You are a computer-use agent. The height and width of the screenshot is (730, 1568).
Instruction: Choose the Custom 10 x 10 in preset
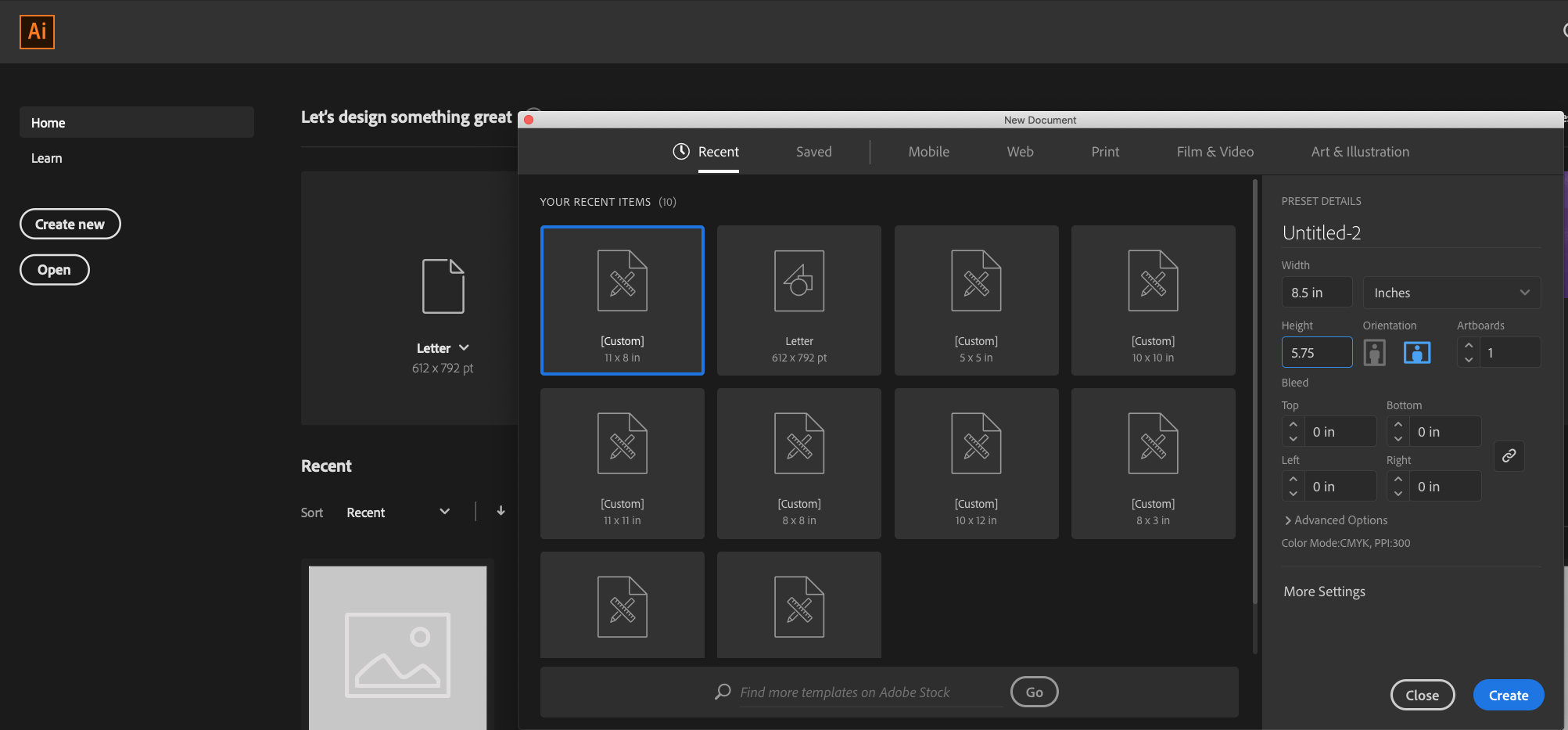[x=1154, y=300]
